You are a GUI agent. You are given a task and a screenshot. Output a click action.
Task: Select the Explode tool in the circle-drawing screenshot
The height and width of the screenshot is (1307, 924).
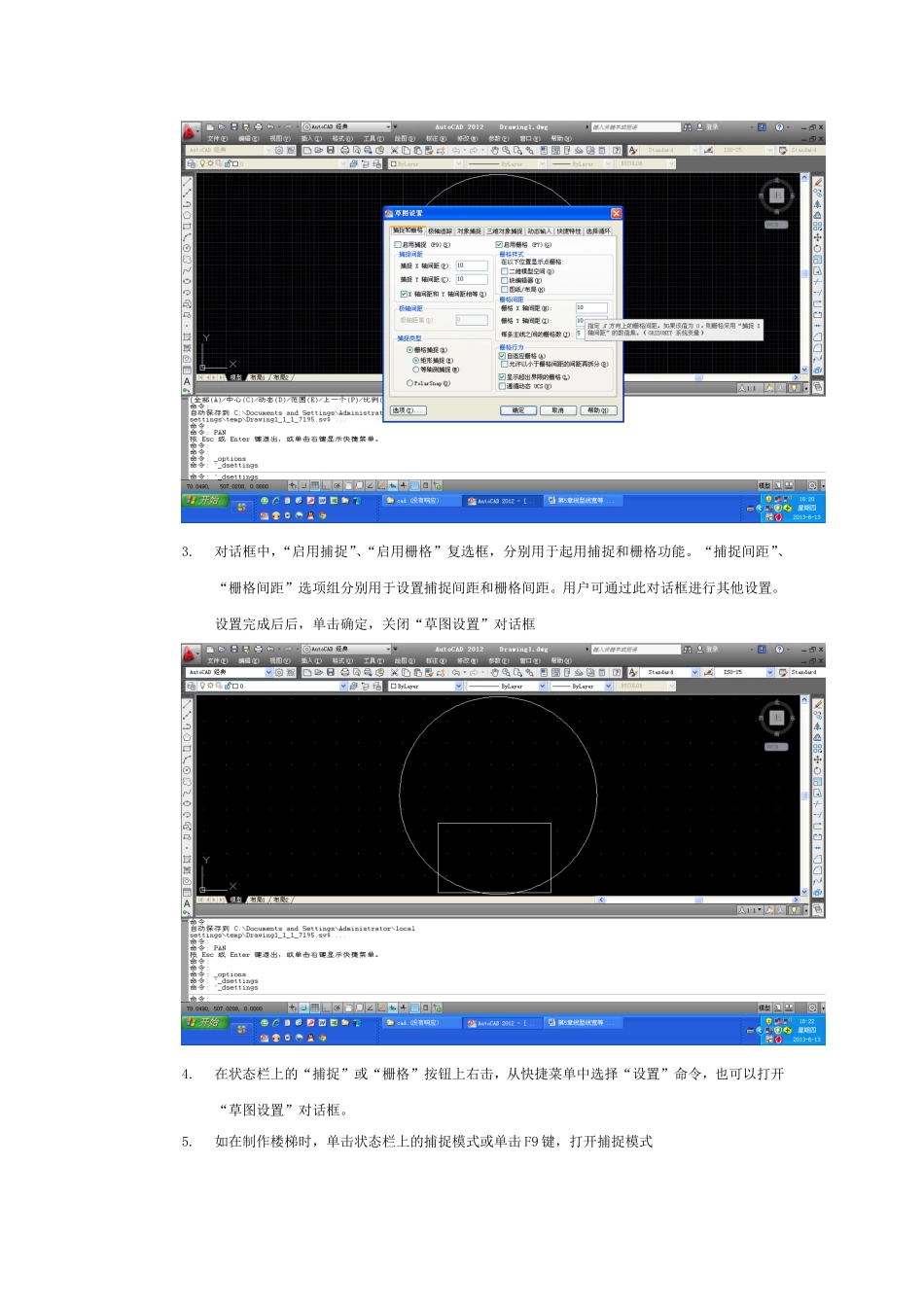tap(818, 892)
